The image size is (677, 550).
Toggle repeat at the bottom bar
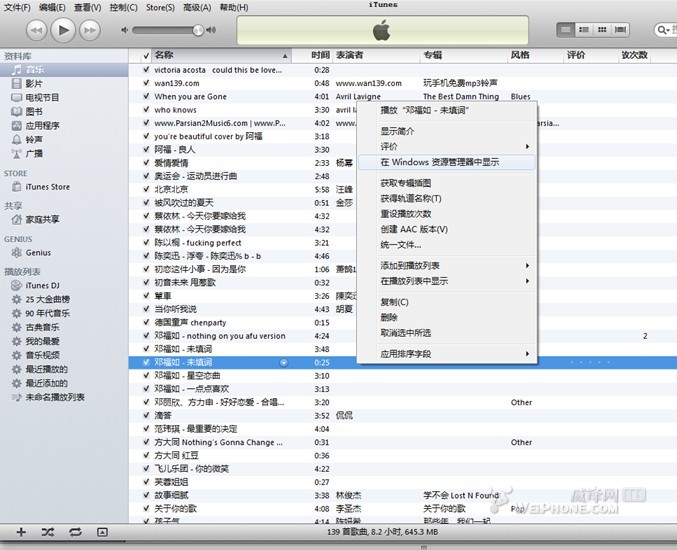[75, 532]
